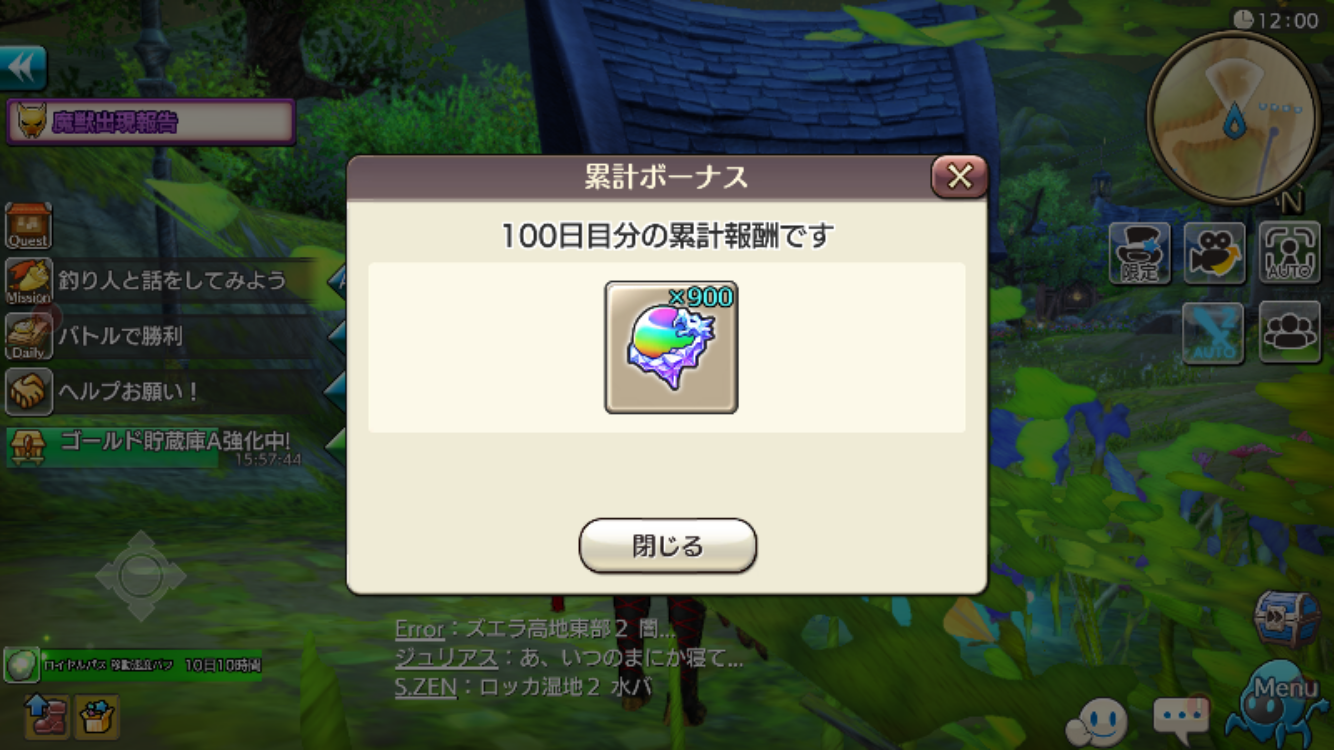This screenshot has width=1334, height=750.
Task: Open the 限定 top hat icon
Action: [x=1140, y=253]
